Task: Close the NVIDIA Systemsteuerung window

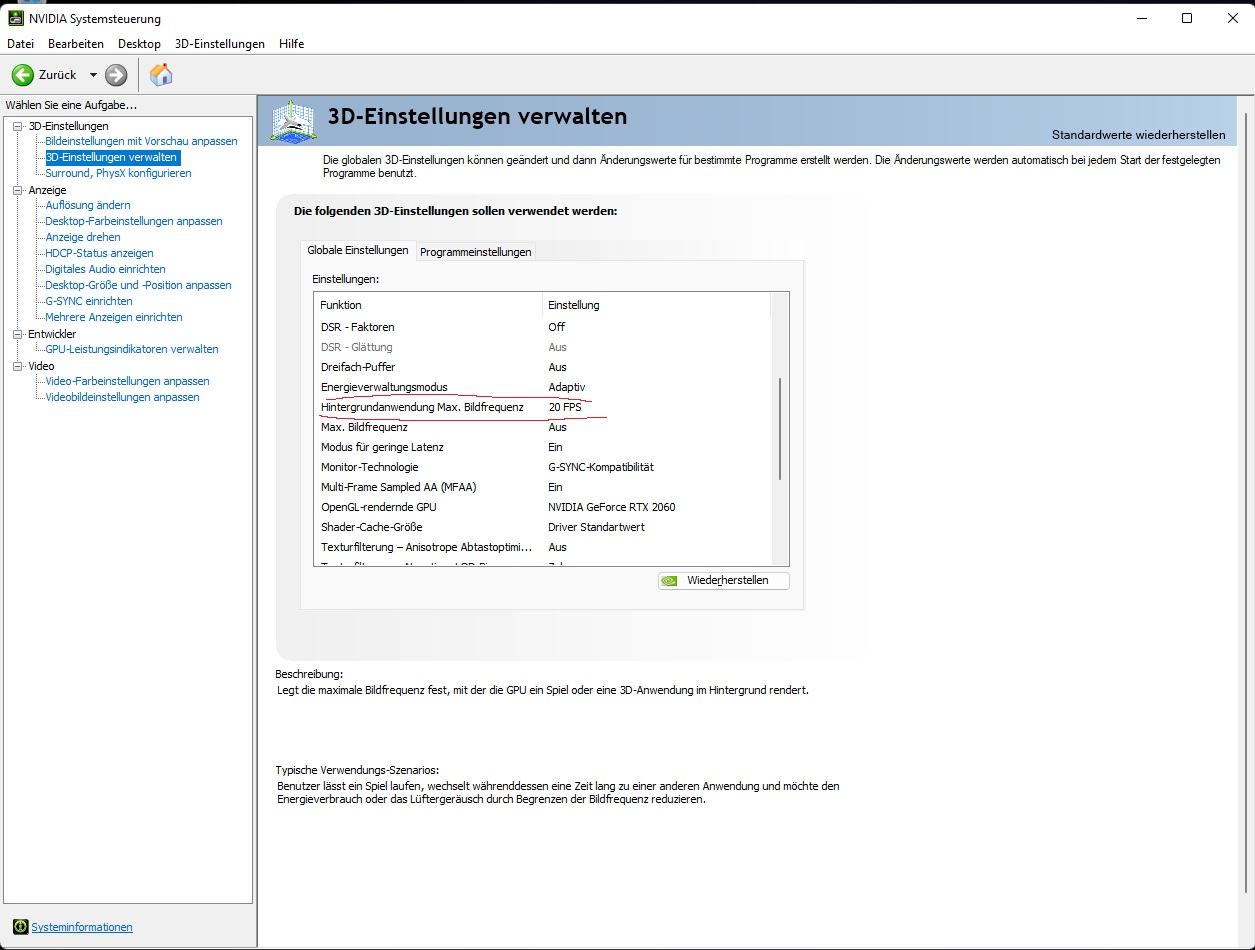Action: pos(1233,18)
